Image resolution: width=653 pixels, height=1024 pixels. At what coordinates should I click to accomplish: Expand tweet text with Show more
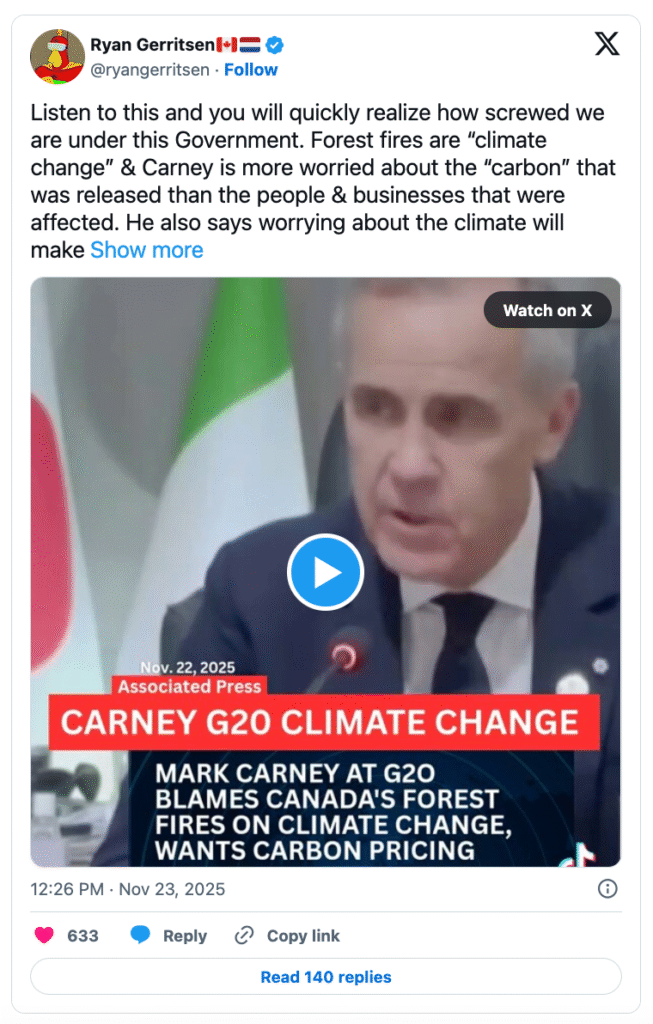click(147, 250)
